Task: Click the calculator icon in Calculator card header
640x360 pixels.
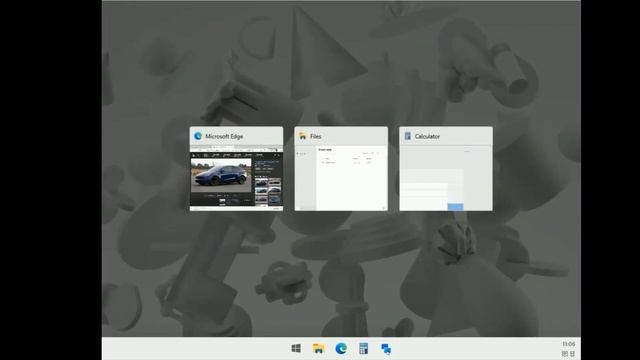Action: 407,136
